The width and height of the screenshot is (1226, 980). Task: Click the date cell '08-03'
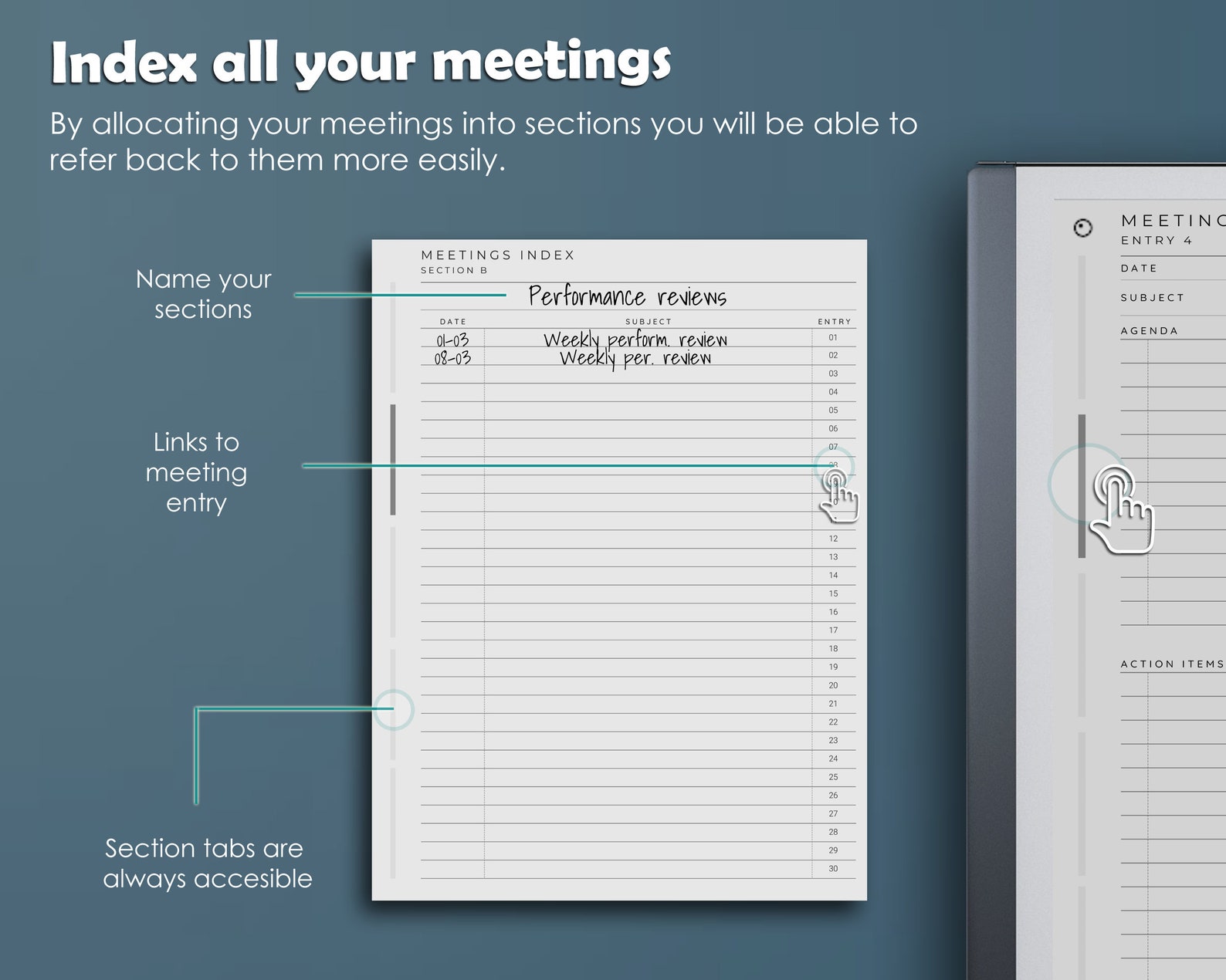(452, 358)
